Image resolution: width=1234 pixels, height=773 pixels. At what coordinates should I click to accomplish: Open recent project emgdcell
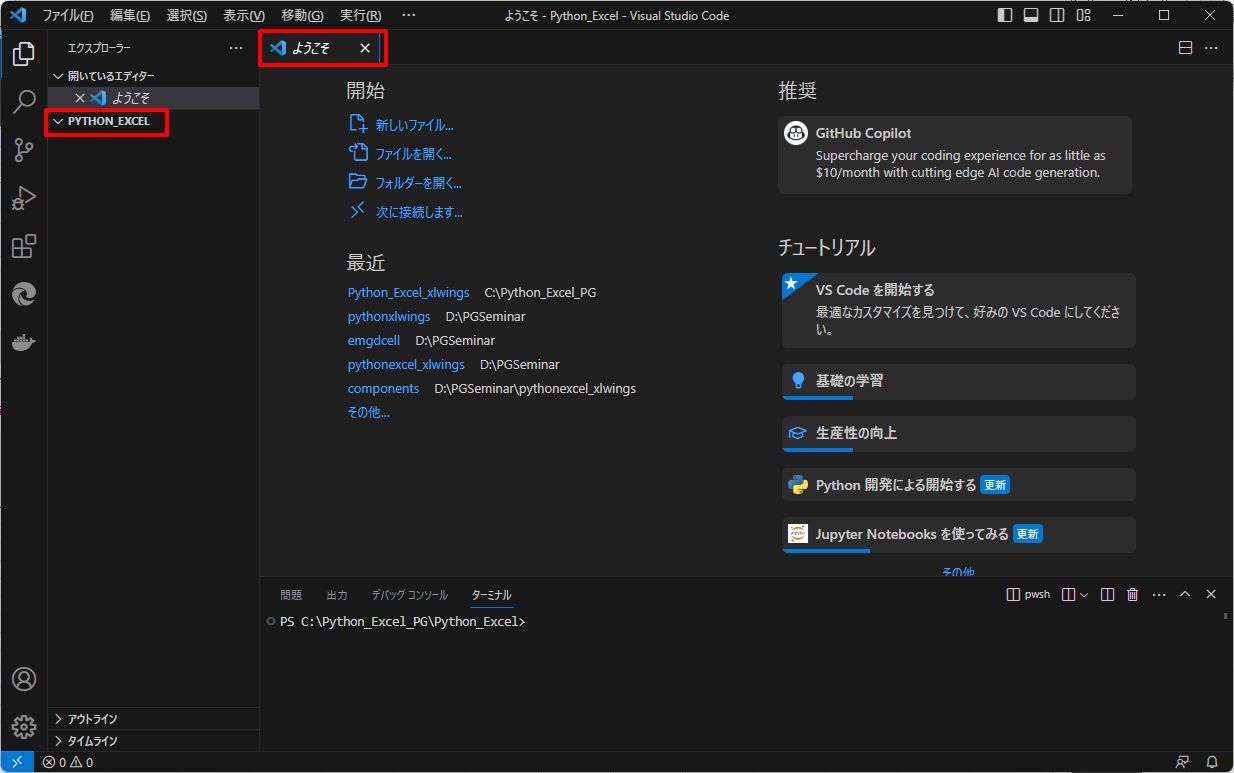coord(374,341)
